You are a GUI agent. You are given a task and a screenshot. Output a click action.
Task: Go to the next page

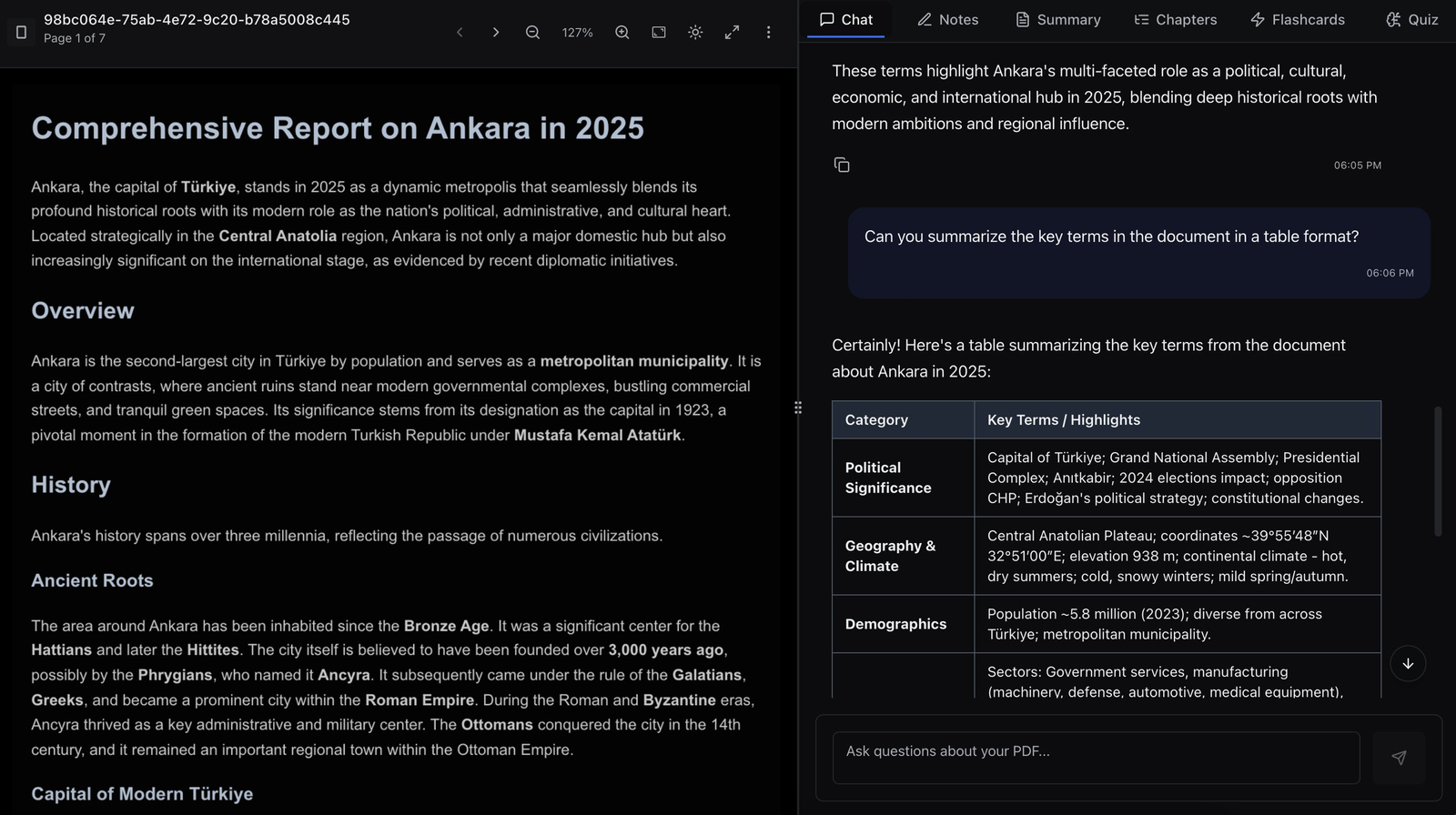[496, 33]
